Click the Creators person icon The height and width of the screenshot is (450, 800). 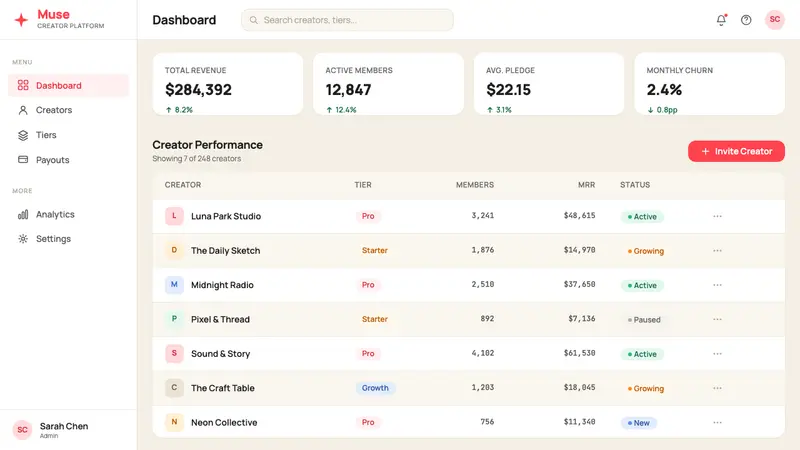click(23, 110)
